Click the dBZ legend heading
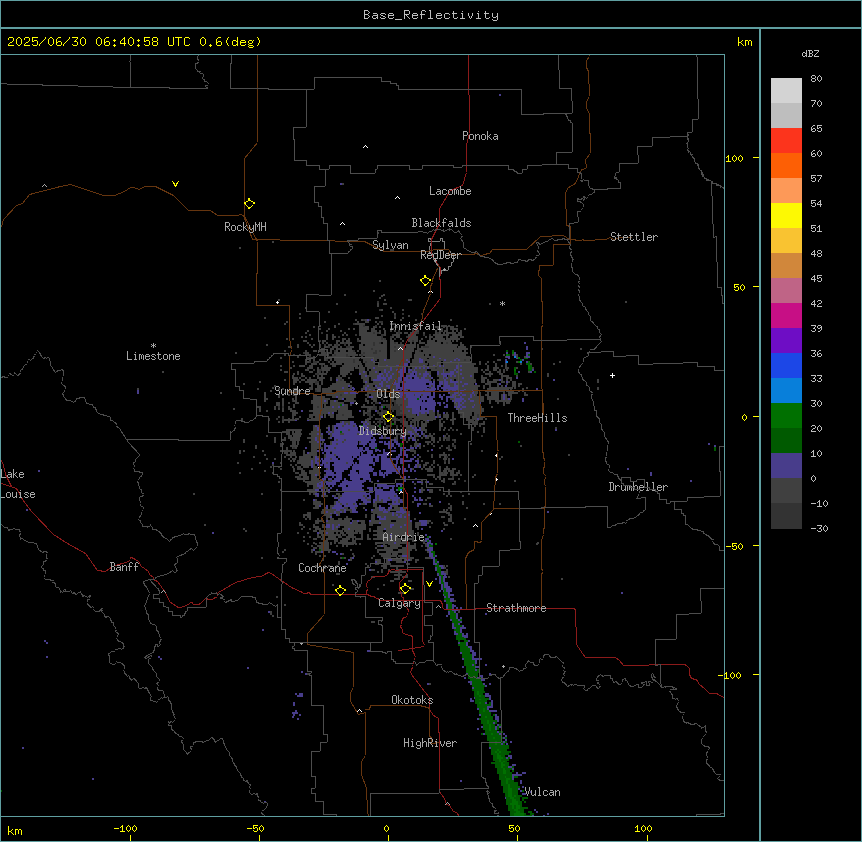Viewport: 862px width, 842px height. [810, 53]
